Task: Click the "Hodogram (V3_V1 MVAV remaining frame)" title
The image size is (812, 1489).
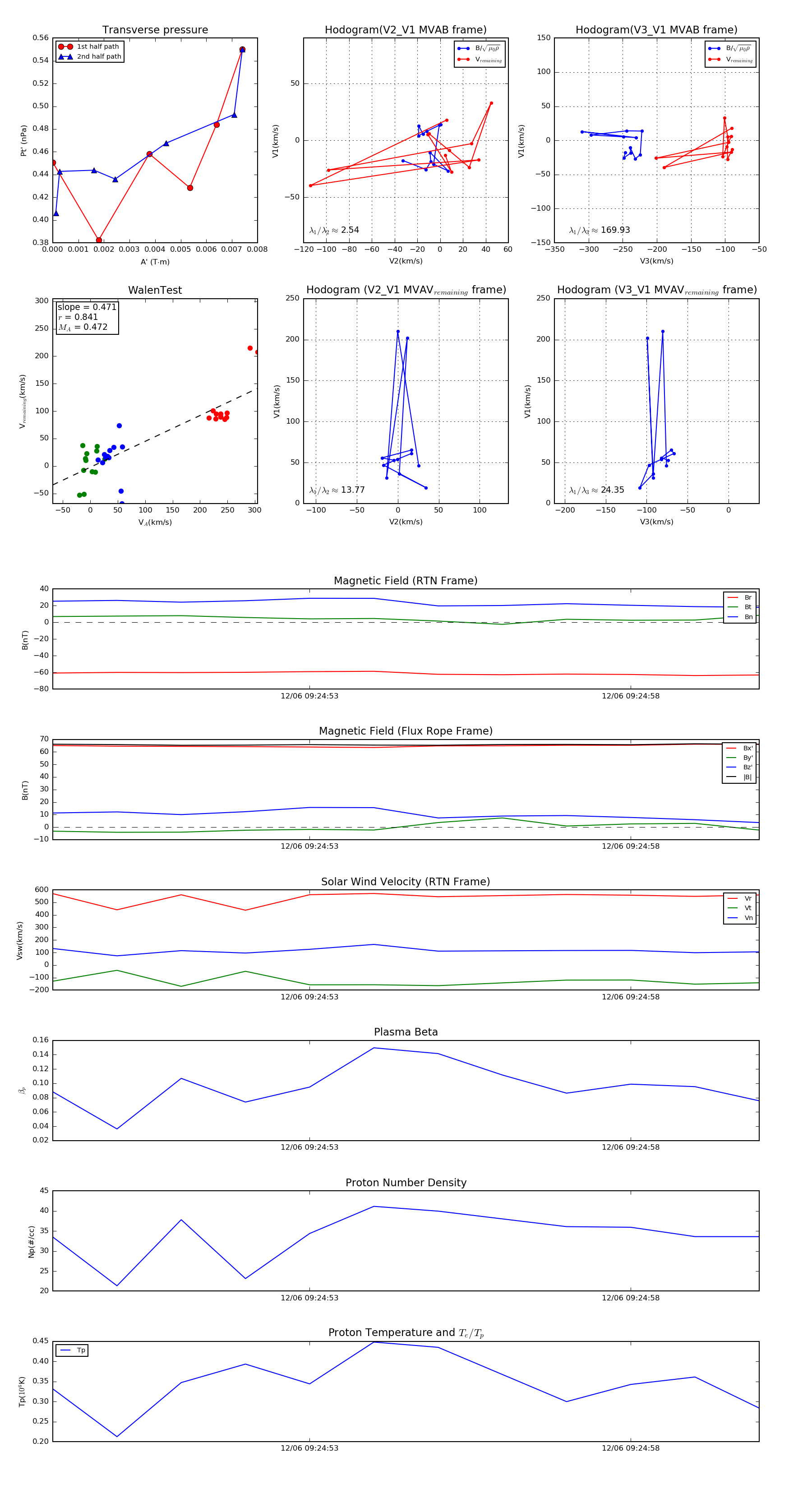Action: coord(656,290)
